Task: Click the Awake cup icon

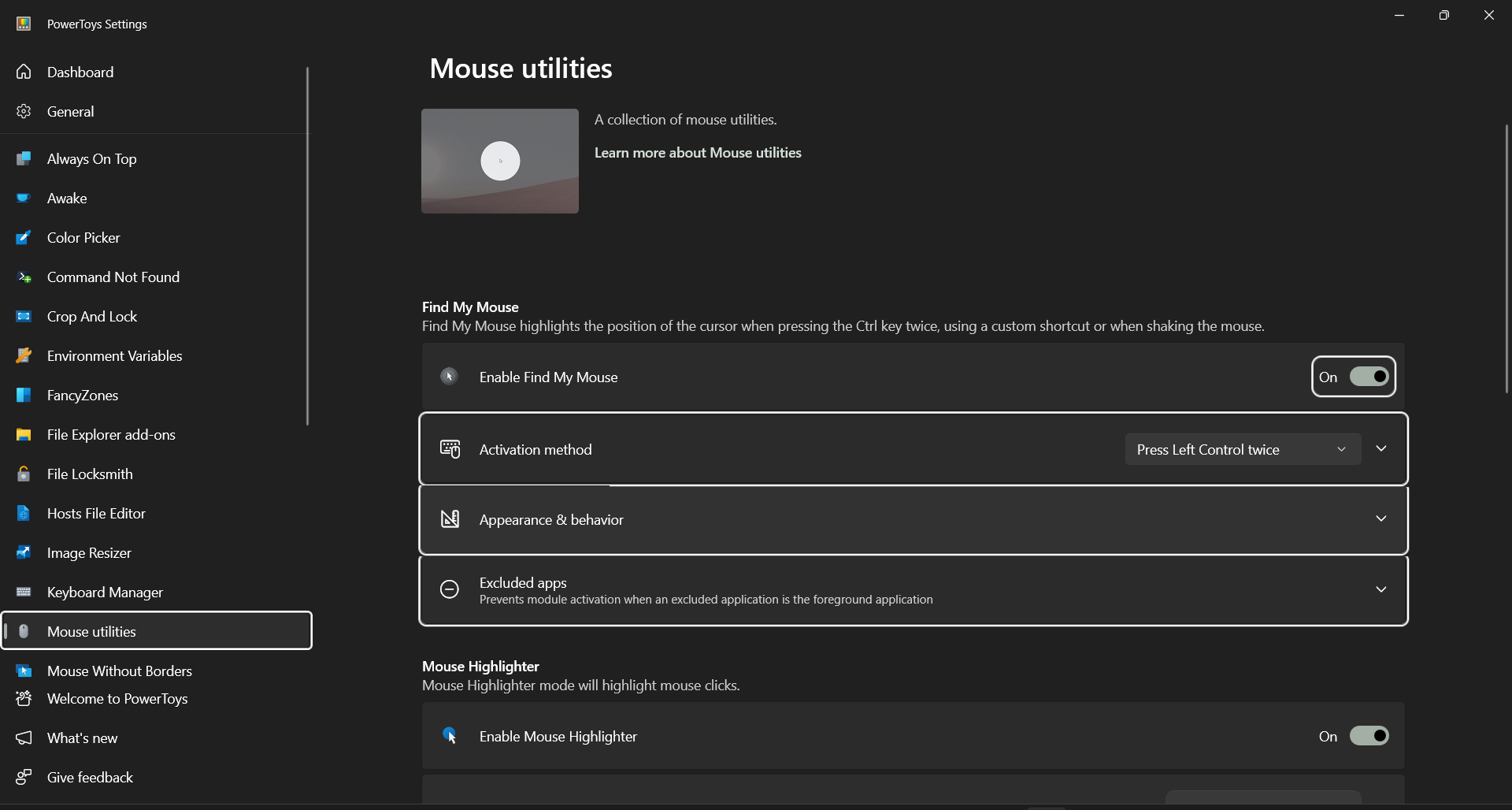Action: coord(24,198)
